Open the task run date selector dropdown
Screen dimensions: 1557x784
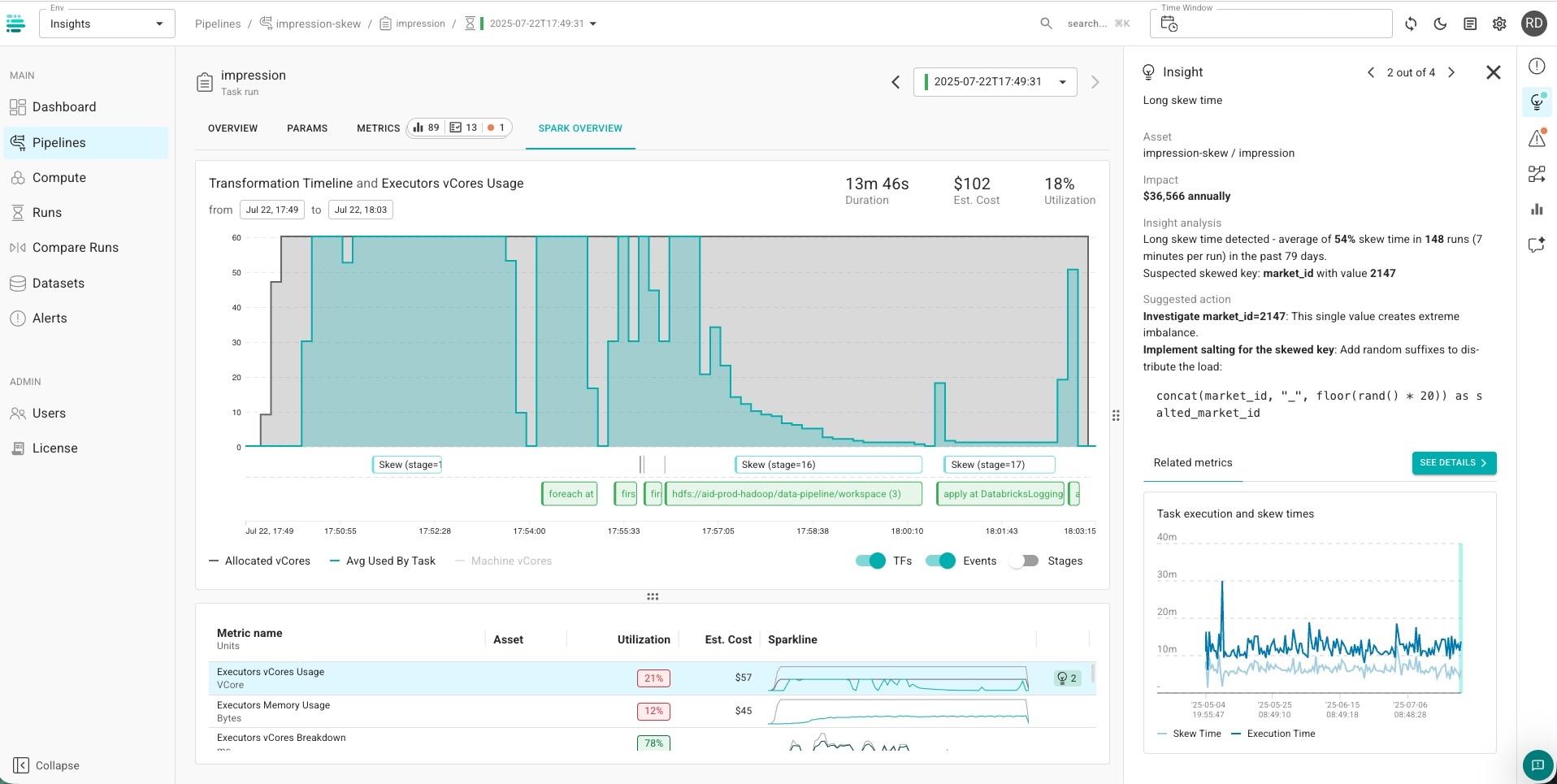pyautogui.click(x=995, y=82)
